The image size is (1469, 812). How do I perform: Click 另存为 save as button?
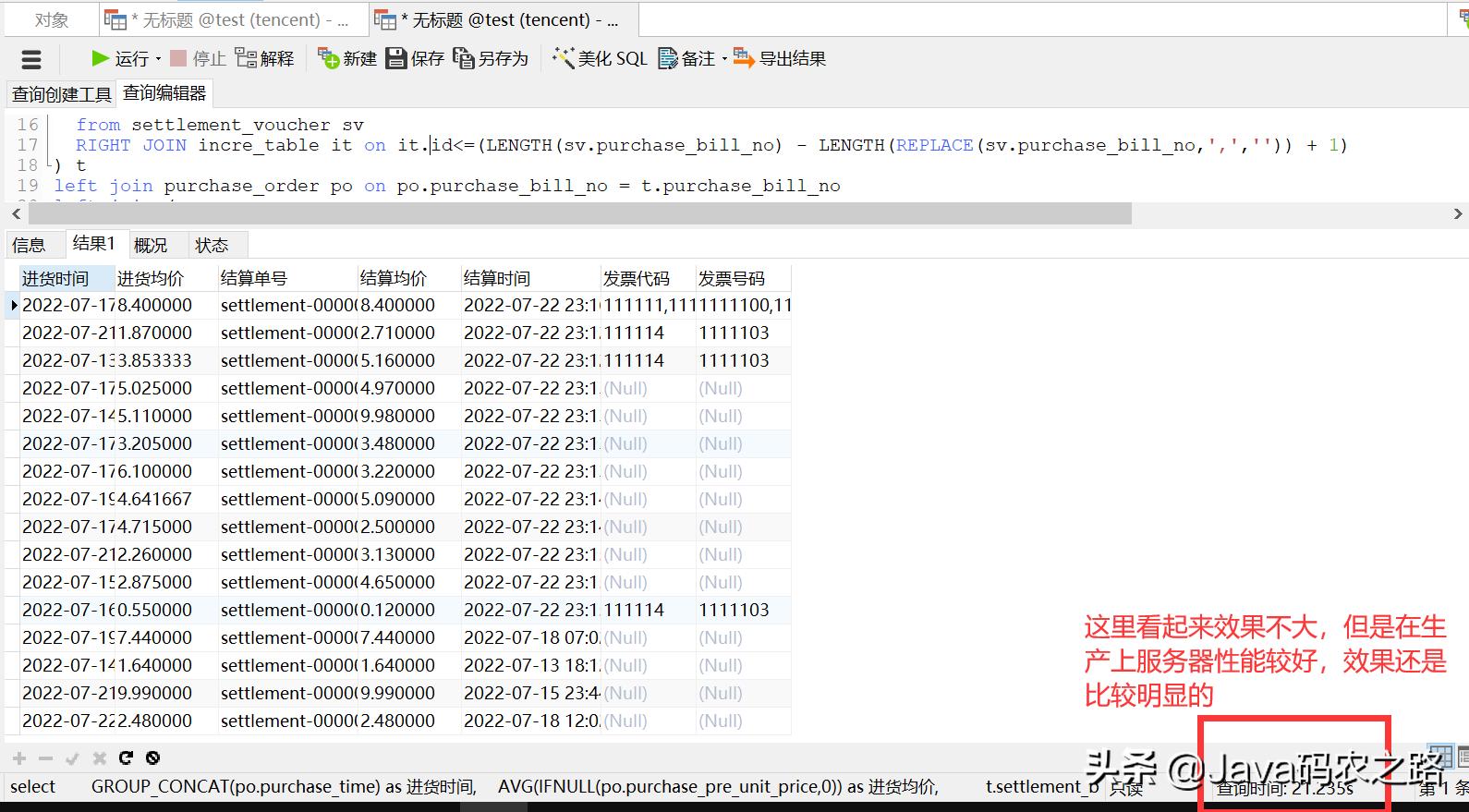pyautogui.click(x=491, y=59)
